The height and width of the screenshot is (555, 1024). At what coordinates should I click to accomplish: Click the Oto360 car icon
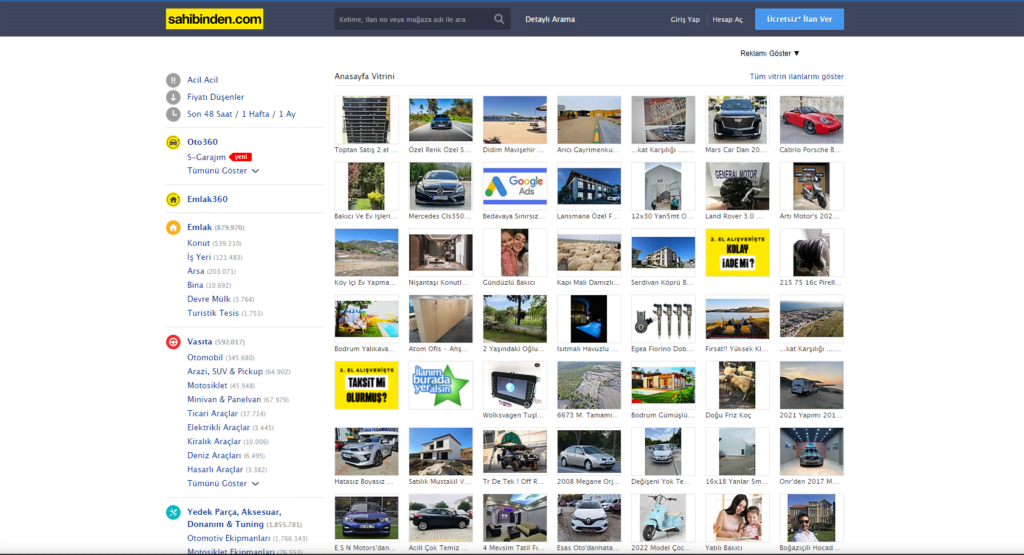tap(173, 142)
